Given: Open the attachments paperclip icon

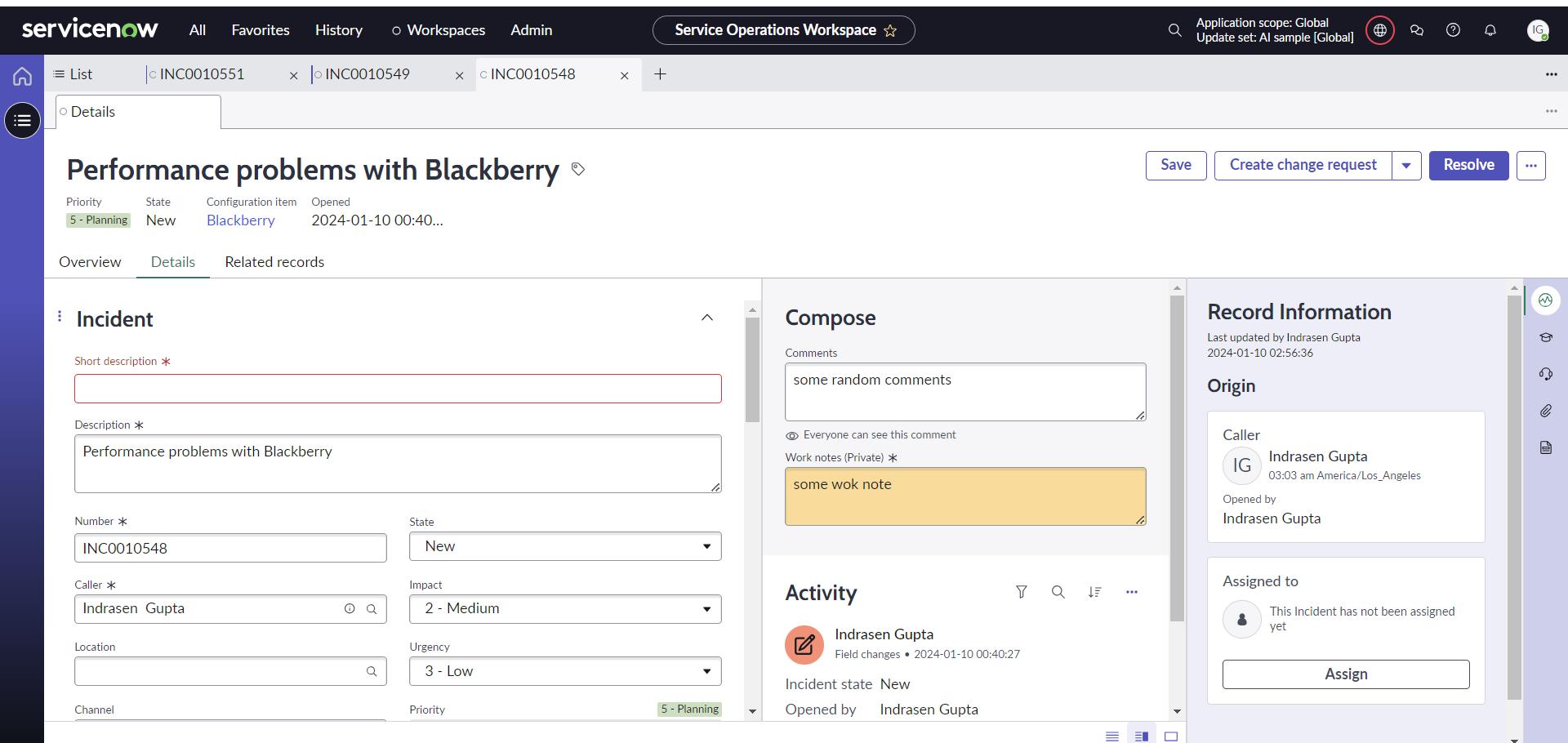Looking at the screenshot, I should 1546,411.
